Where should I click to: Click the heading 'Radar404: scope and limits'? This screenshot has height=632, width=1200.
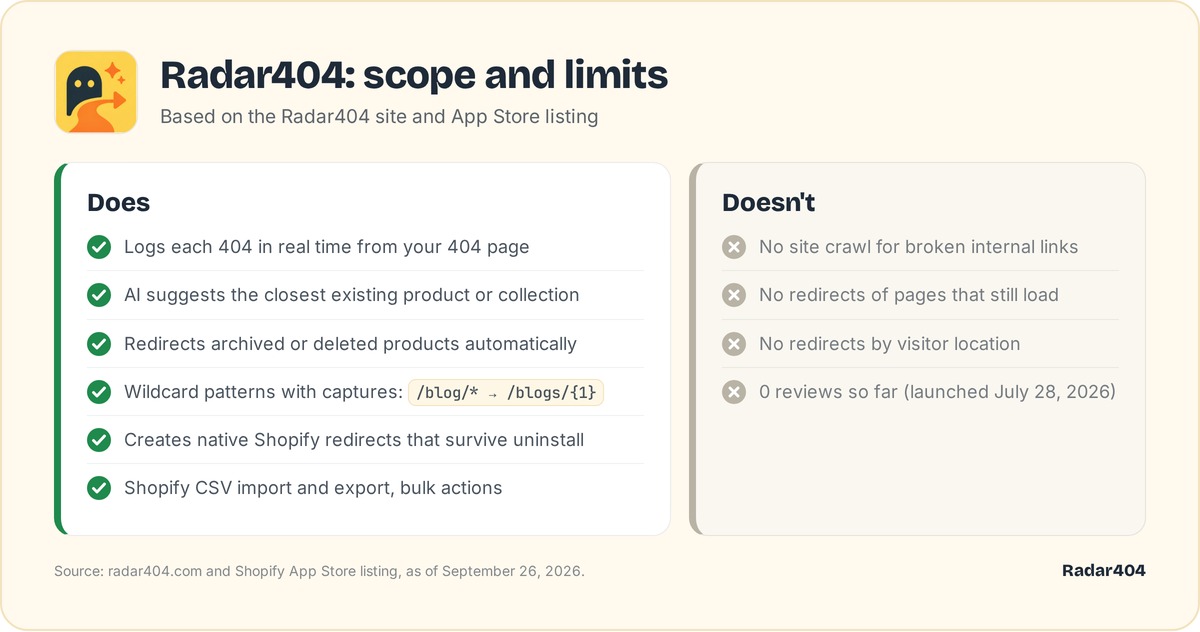click(414, 75)
